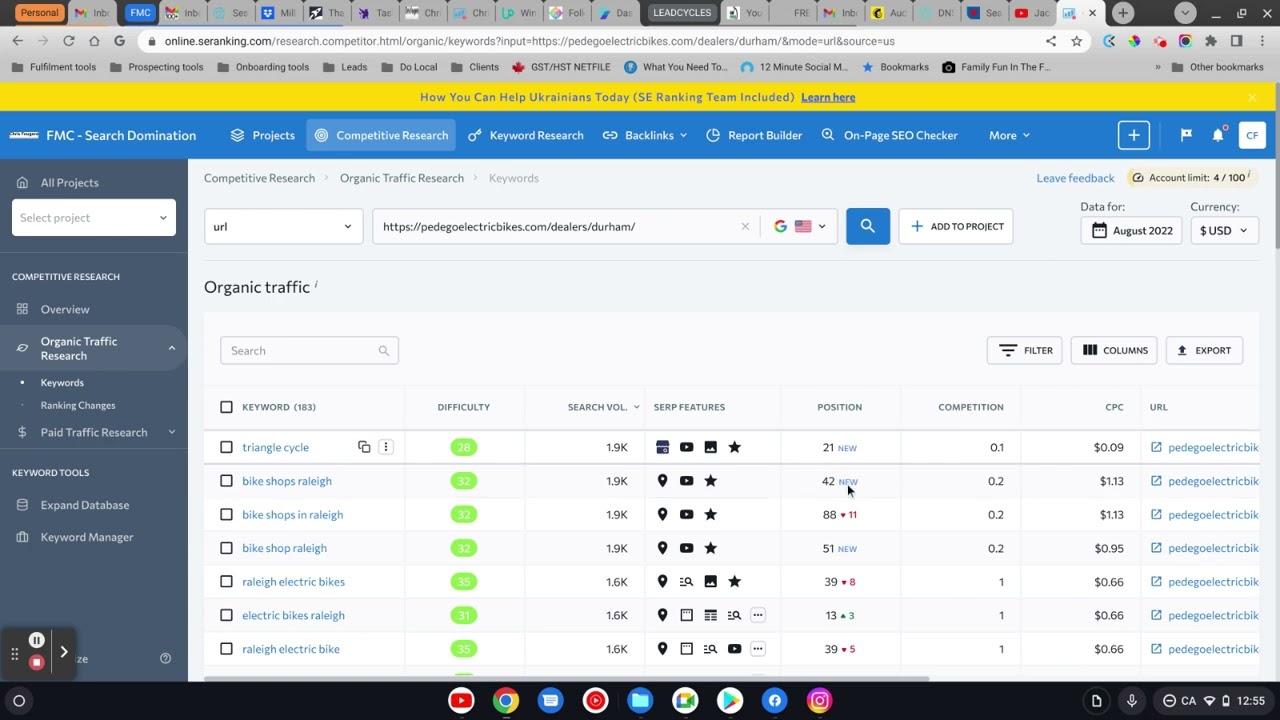The image size is (1280, 720).
Task: Click the keyword Search field
Action: point(309,350)
